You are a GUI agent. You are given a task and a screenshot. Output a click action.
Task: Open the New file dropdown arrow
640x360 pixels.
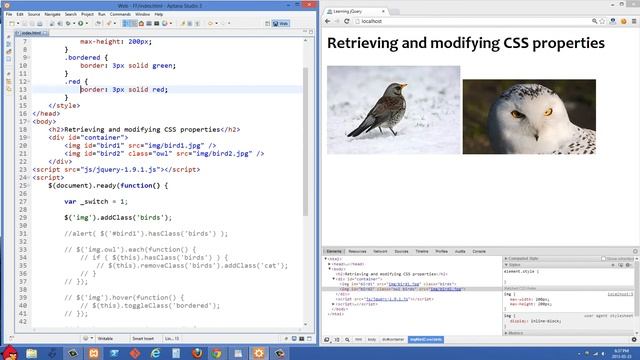(x=18, y=24)
